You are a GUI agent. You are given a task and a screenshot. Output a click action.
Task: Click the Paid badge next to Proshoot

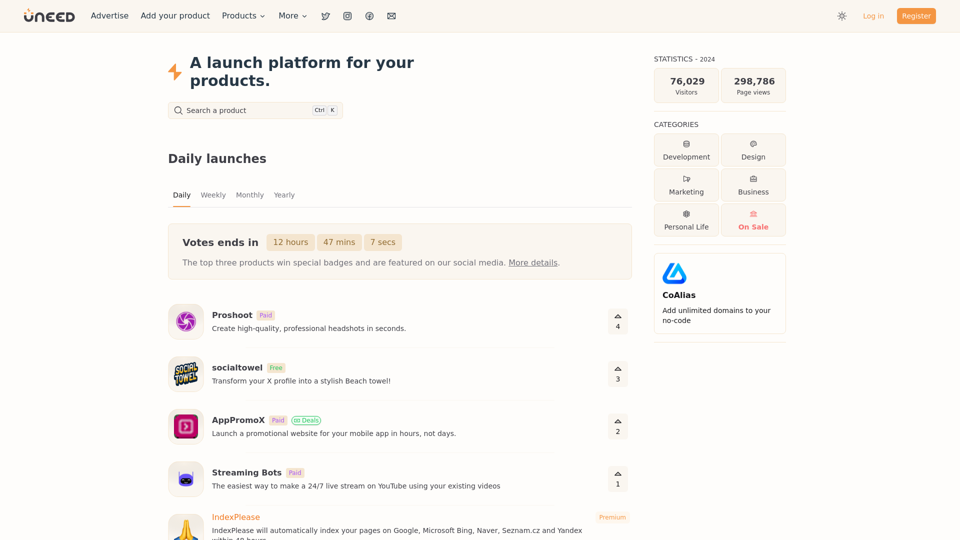pos(265,315)
